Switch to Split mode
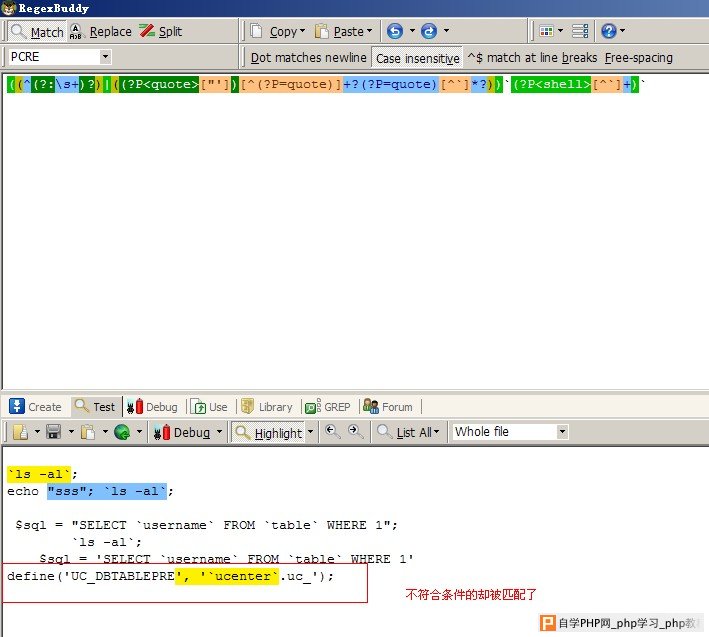 coord(161,31)
